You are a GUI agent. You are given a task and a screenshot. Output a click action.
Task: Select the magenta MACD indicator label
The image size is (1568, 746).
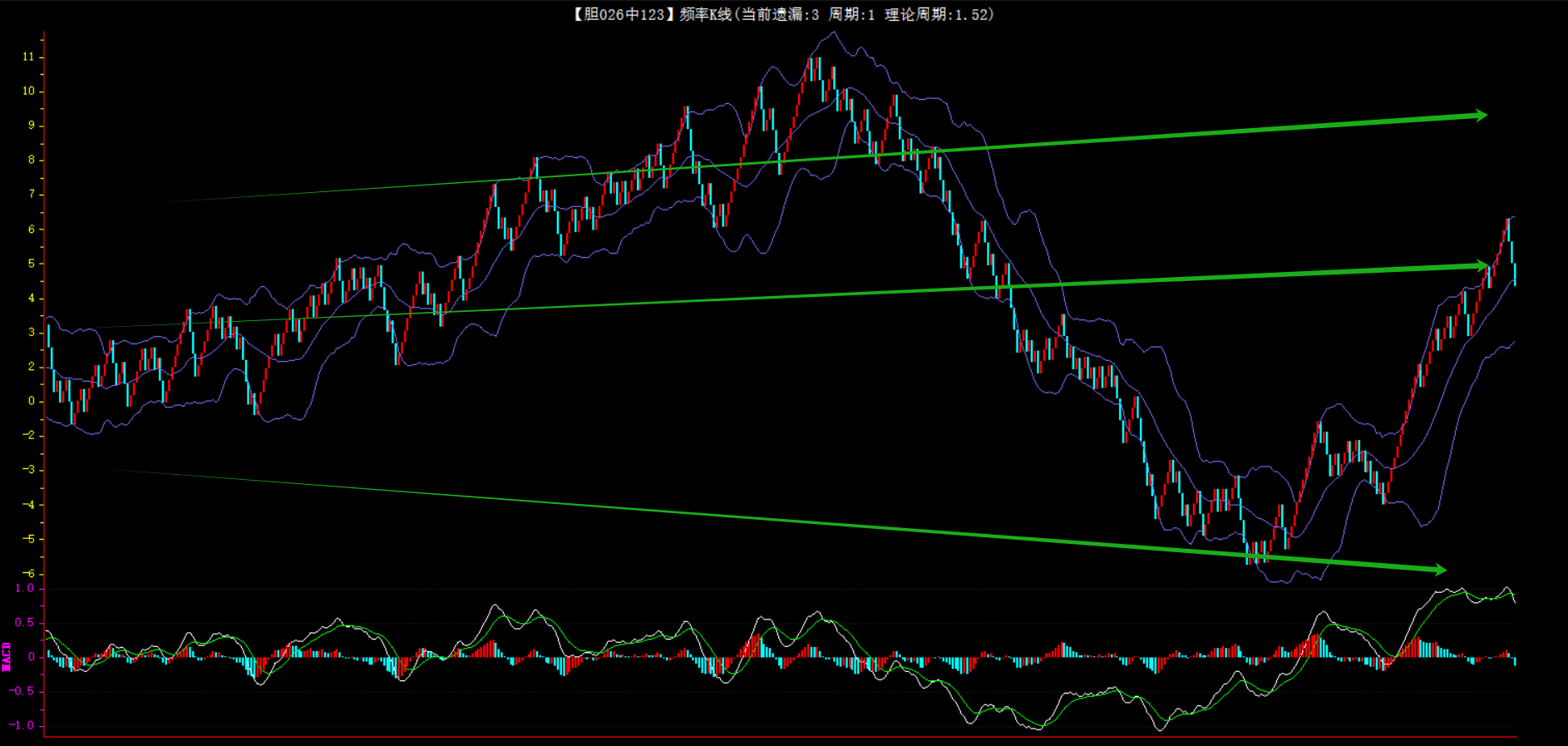(x=7, y=656)
